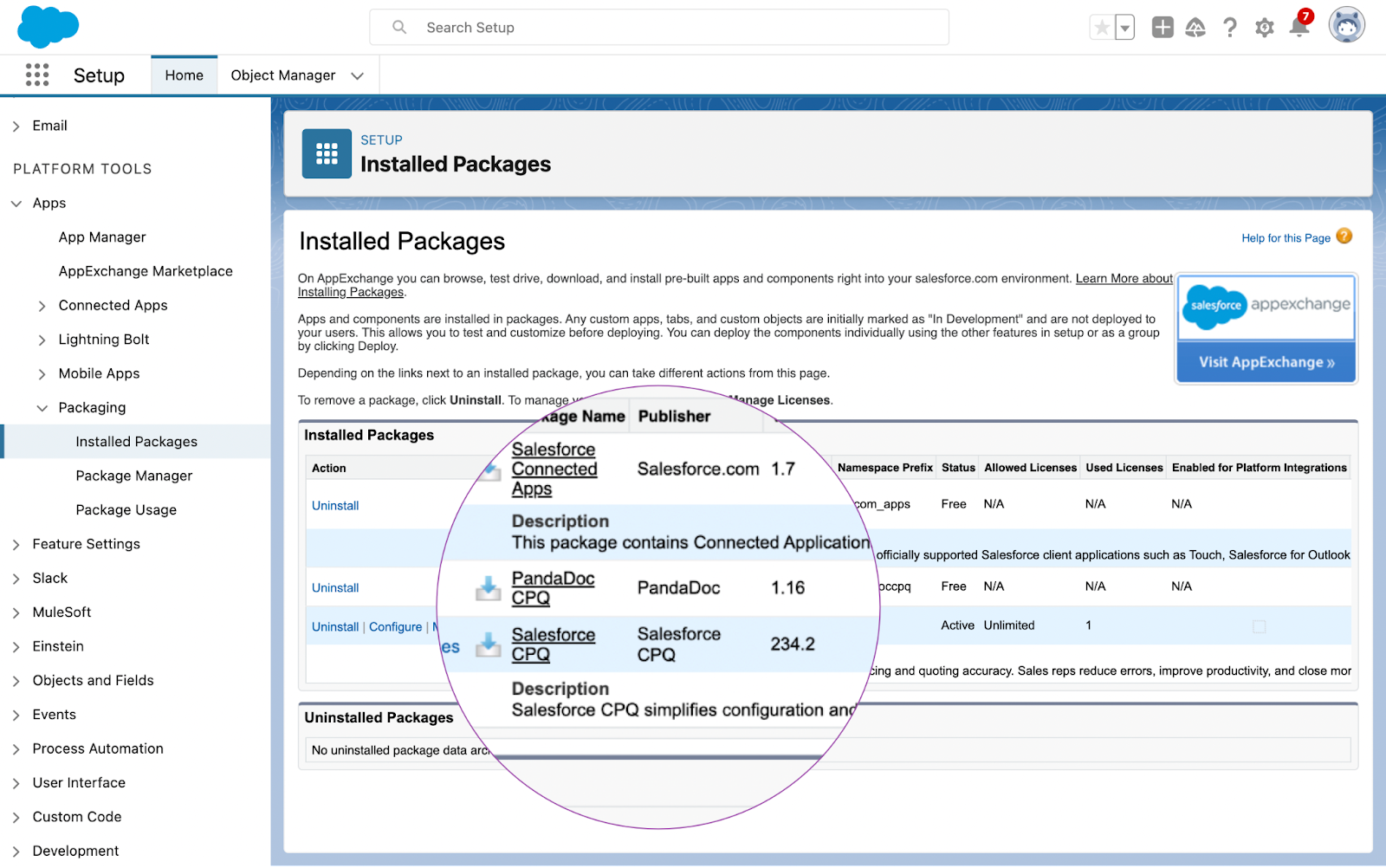Click the Search Setup magnifier icon
1386x868 pixels.
coord(399,28)
